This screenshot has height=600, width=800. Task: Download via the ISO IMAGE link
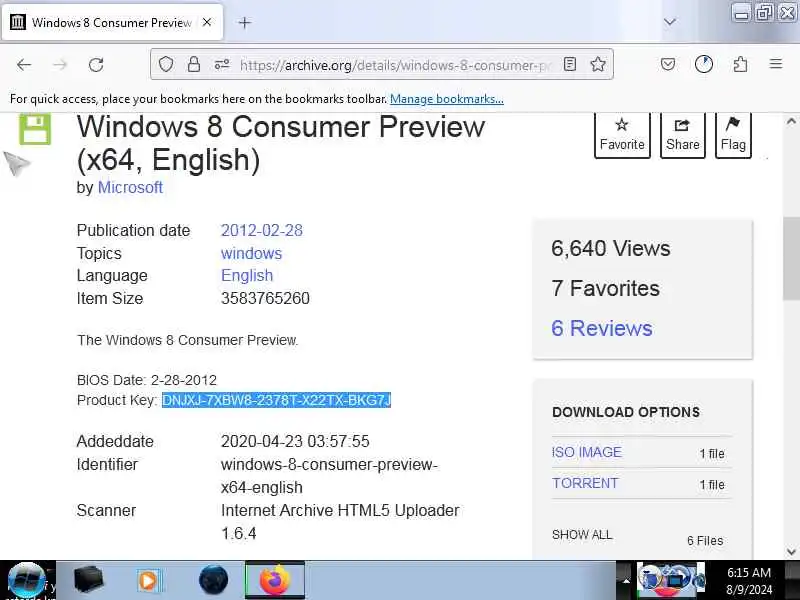click(587, 452)
